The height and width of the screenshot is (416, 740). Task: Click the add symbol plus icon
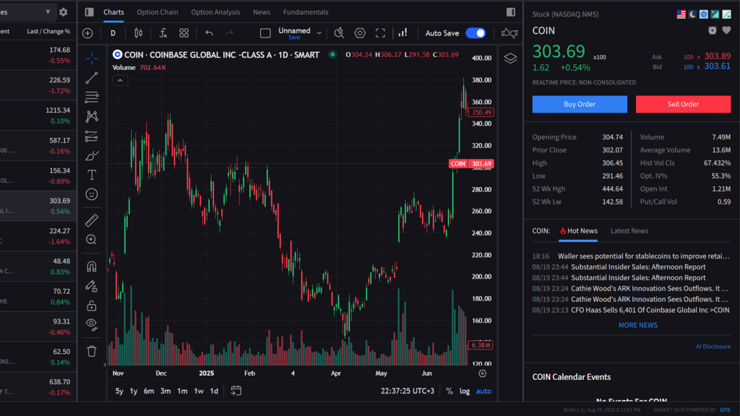[x=87, y=33]
